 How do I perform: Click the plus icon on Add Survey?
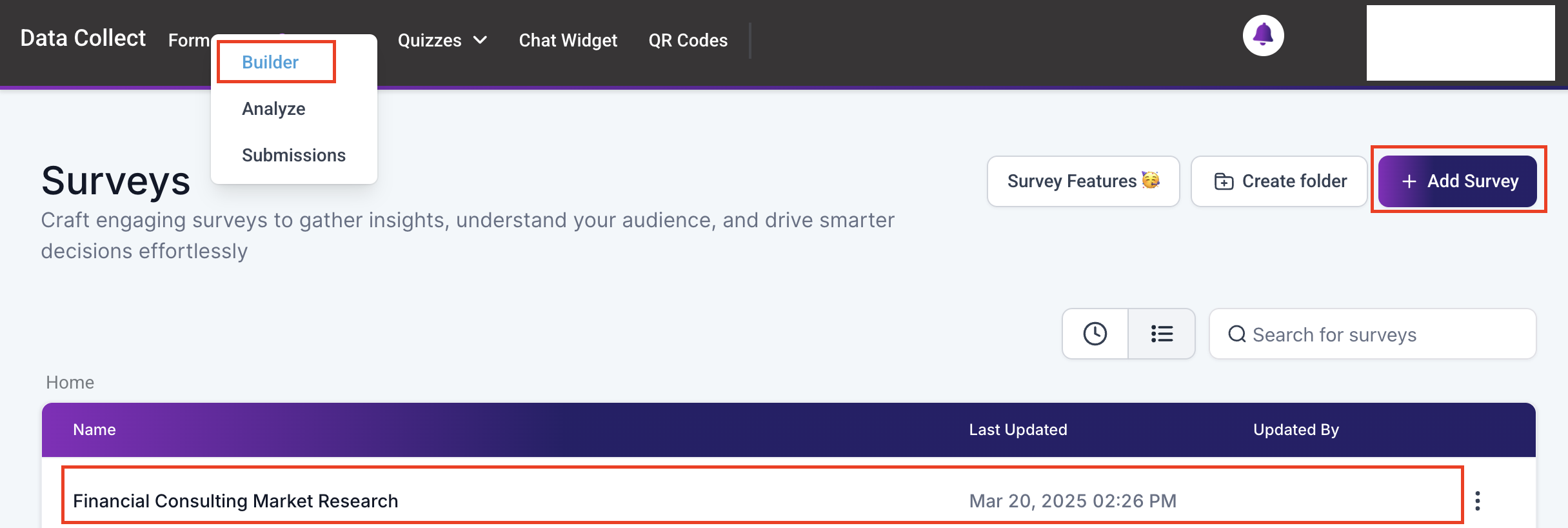tap(1409, 181)
